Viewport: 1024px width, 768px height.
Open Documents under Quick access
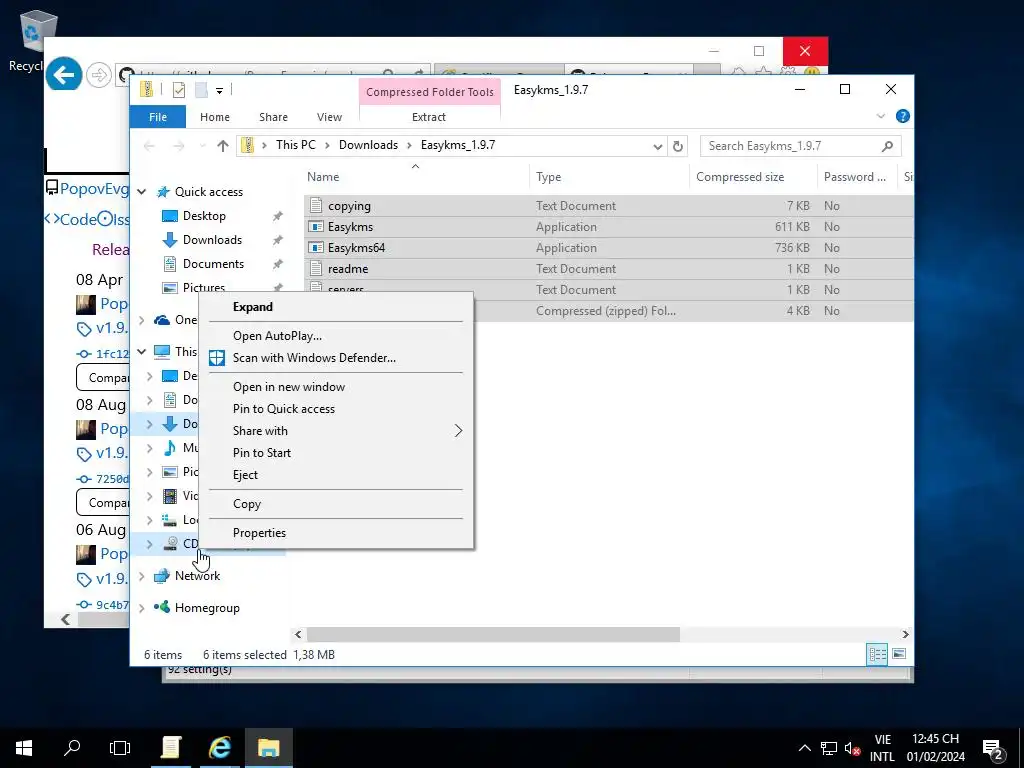[213, 264]
